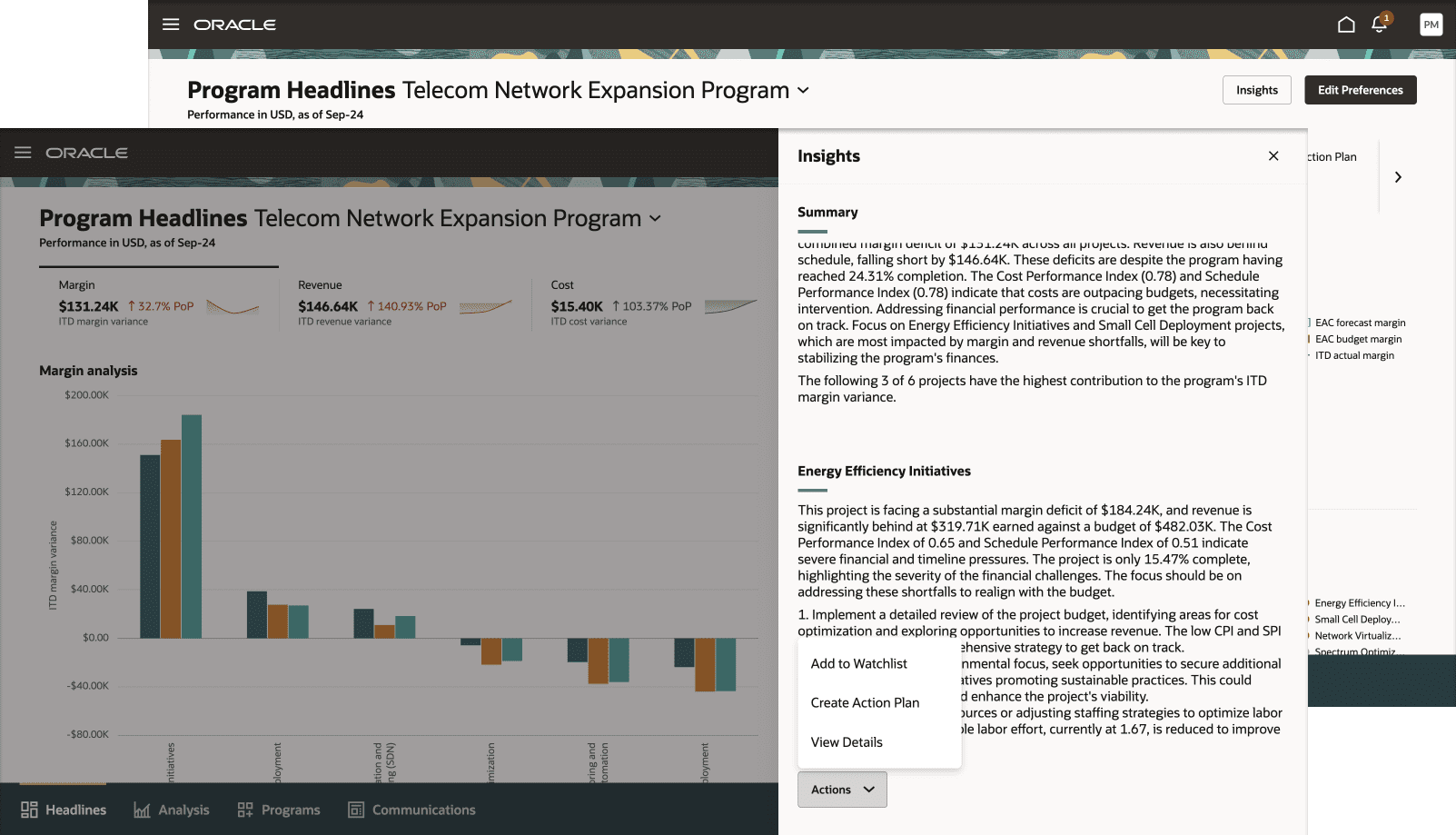Click the Home icon in the header

(1346, 25)
